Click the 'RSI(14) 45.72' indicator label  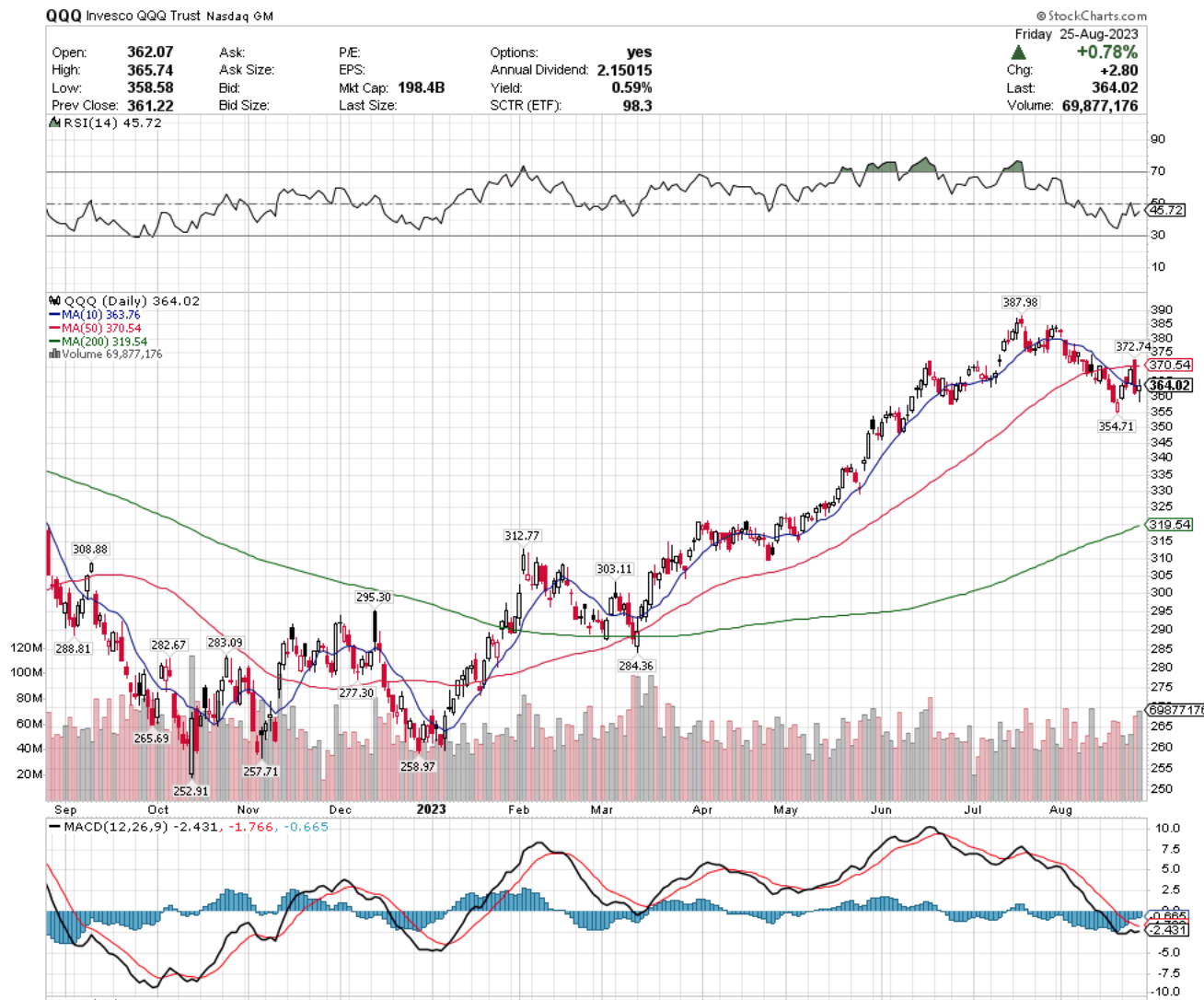click(x=112, y=123)
